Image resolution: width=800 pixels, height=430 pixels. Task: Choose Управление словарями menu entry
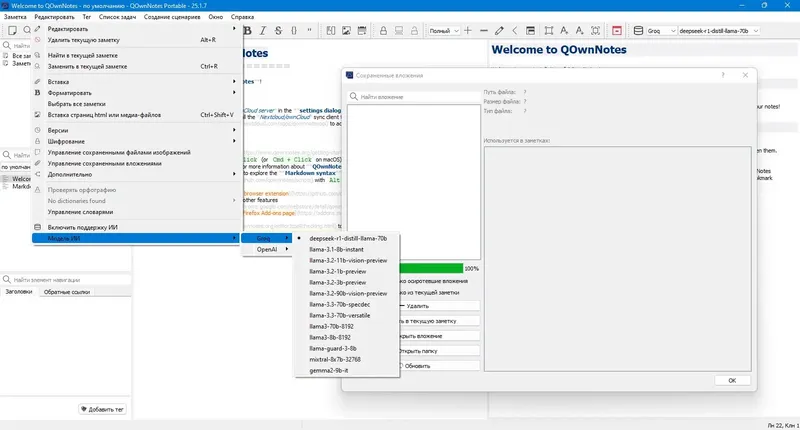coord(136,212)
